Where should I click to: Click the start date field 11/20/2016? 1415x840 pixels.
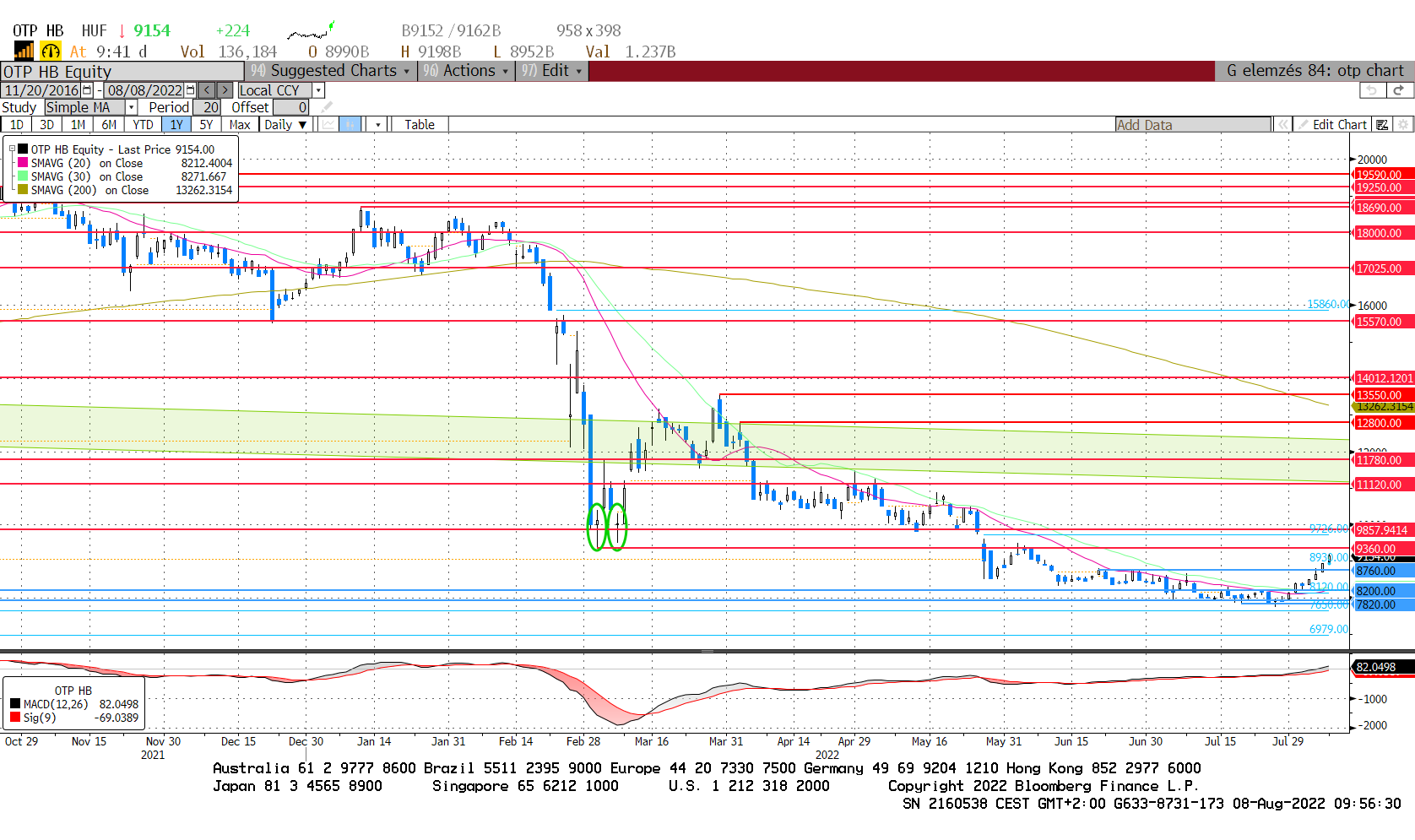(x=41, y=90)
